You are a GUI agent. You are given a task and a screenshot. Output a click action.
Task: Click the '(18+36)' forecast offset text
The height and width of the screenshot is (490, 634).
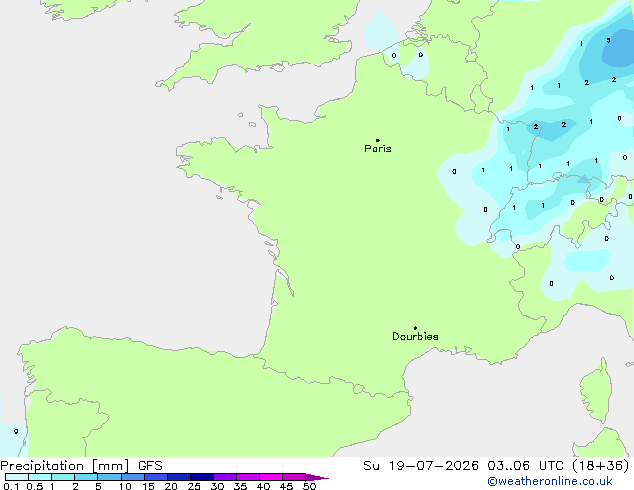601,466
